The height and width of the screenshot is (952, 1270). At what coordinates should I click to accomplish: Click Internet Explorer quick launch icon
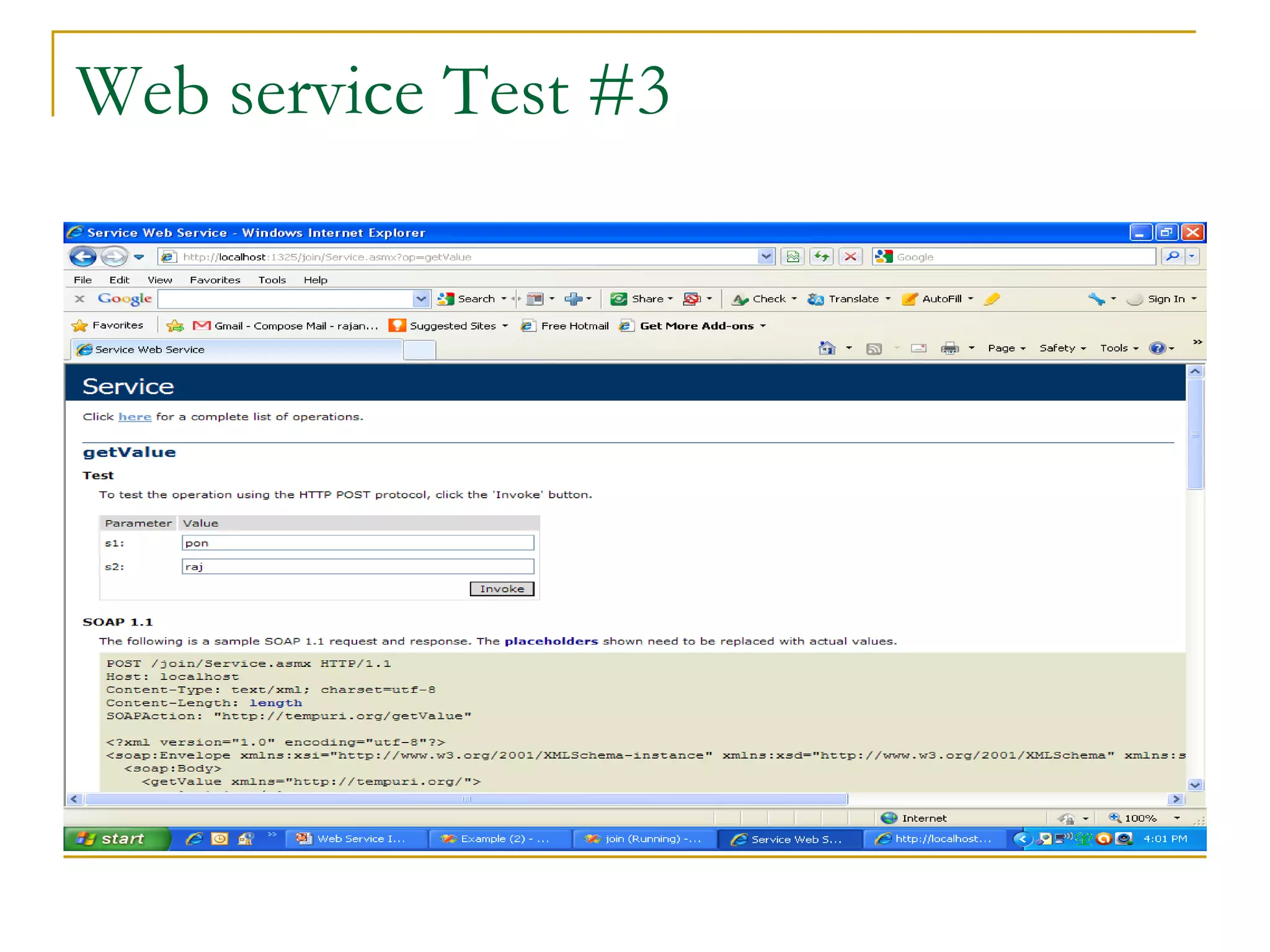(194, 839)
